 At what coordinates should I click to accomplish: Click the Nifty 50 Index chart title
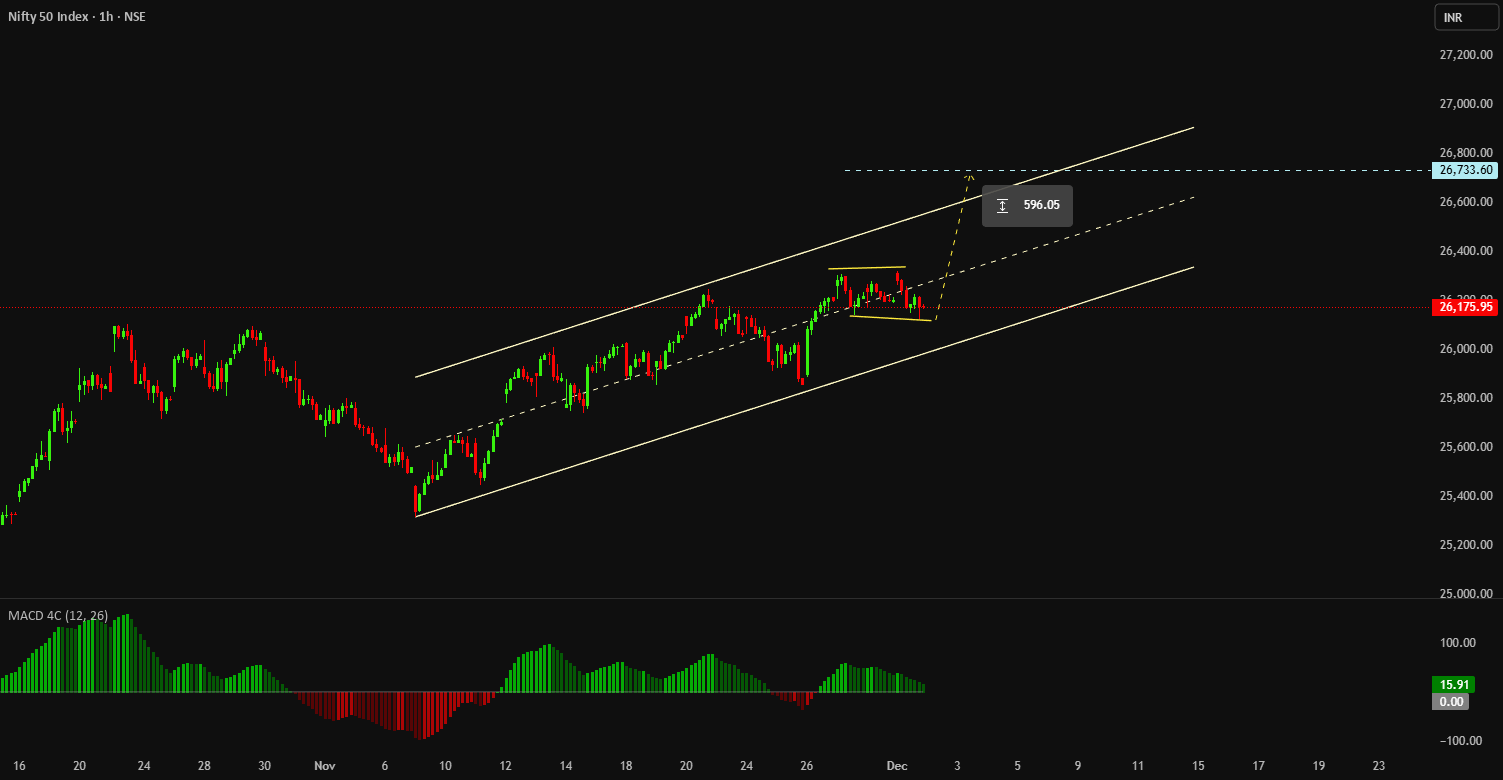(77, 16)
